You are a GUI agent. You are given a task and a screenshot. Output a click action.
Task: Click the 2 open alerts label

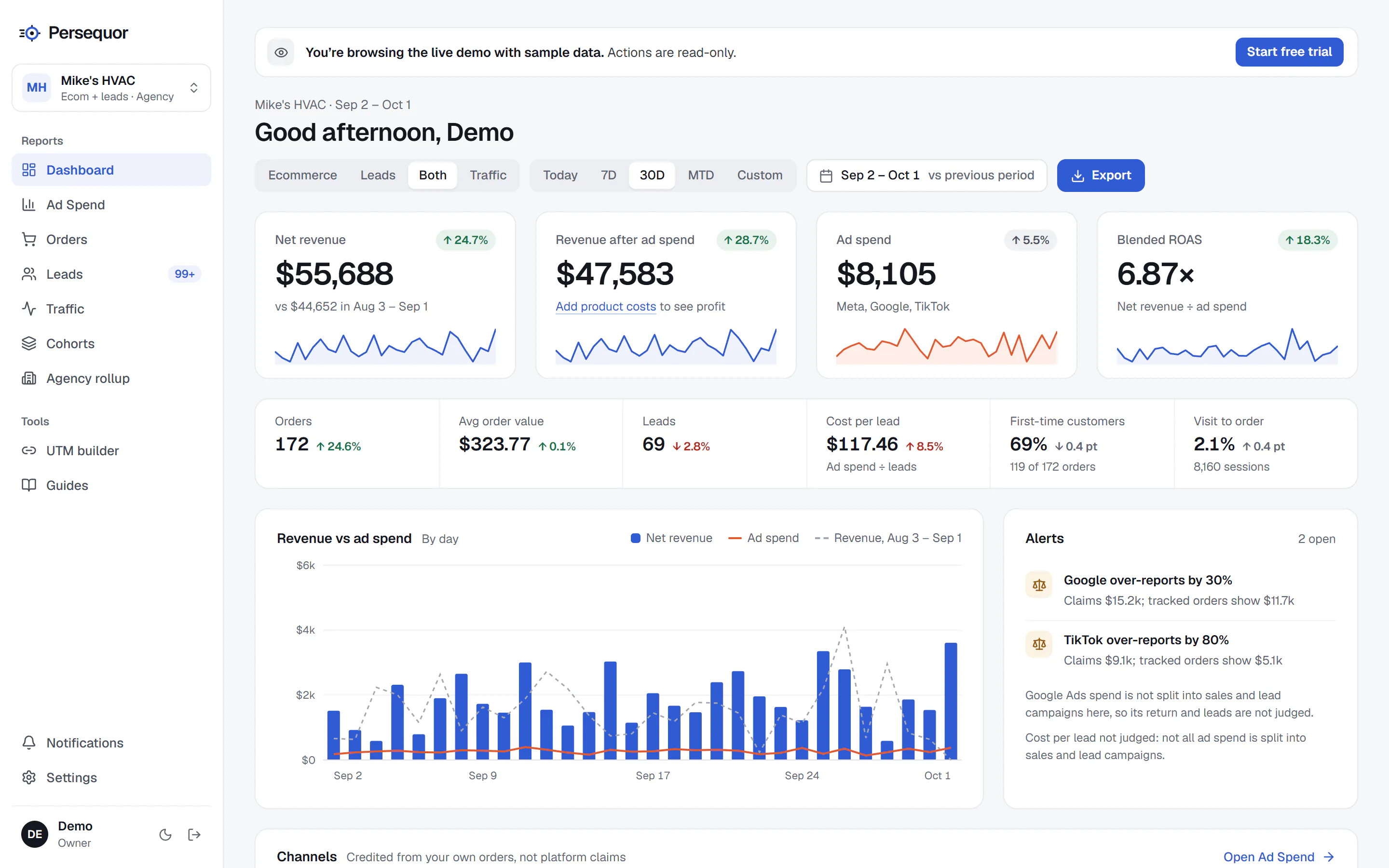coord(1317,539)
